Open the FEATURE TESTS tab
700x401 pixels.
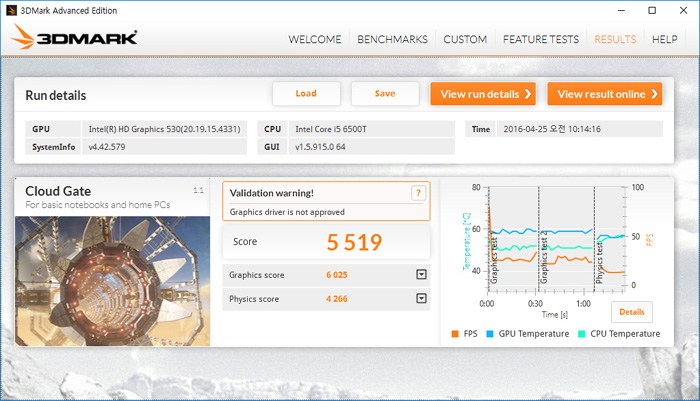[x=541, y=39]
